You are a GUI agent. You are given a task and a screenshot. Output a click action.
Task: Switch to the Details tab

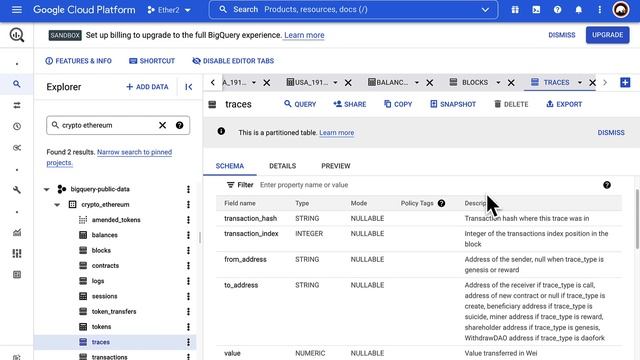point(282,166)
